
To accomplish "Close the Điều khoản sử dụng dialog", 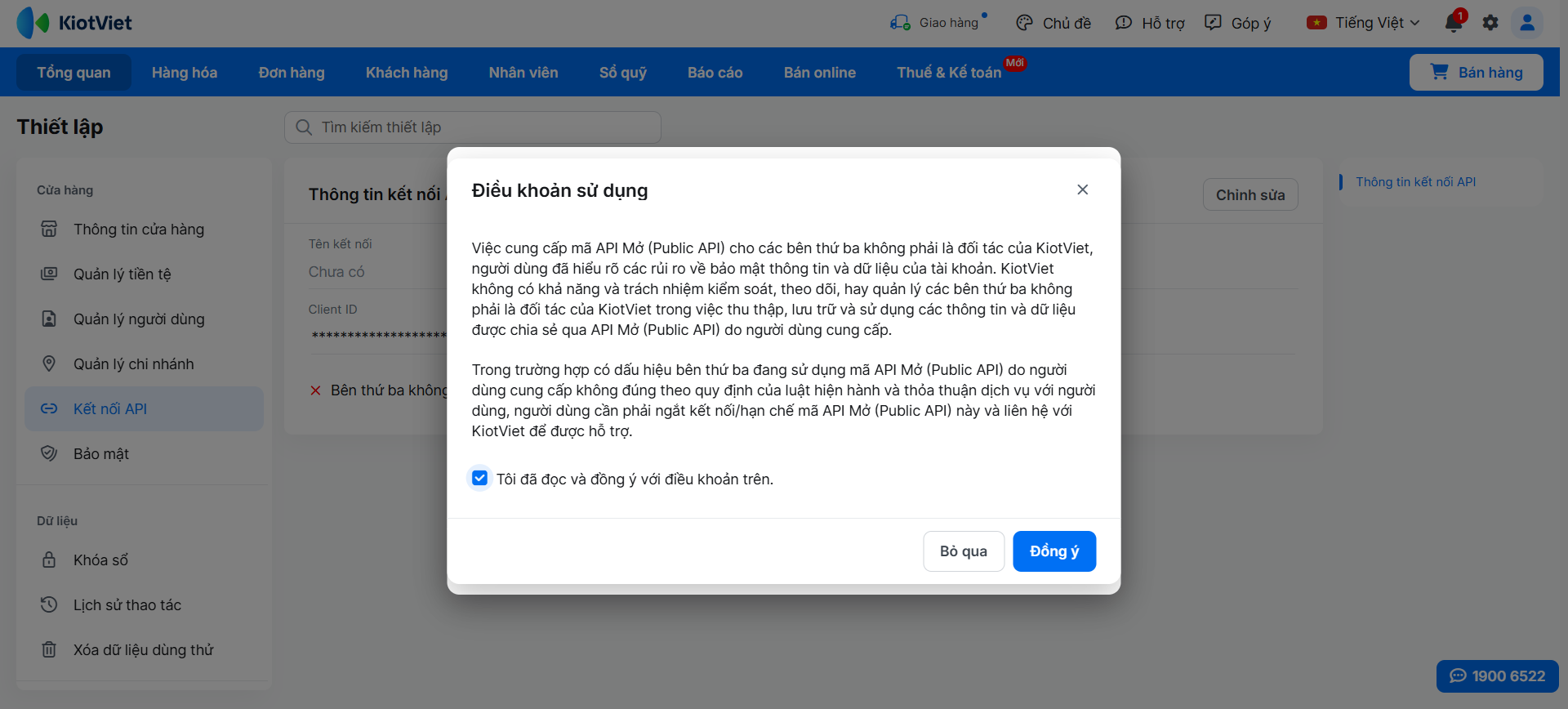I will [1082, 190].
